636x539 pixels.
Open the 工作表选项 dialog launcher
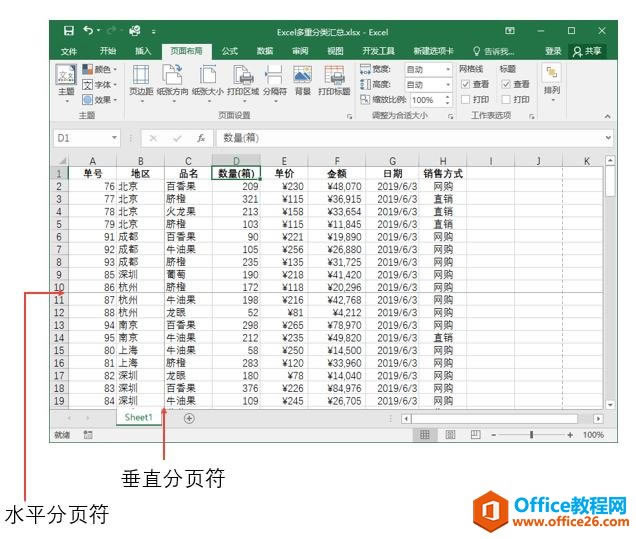(x=531, y=116)
